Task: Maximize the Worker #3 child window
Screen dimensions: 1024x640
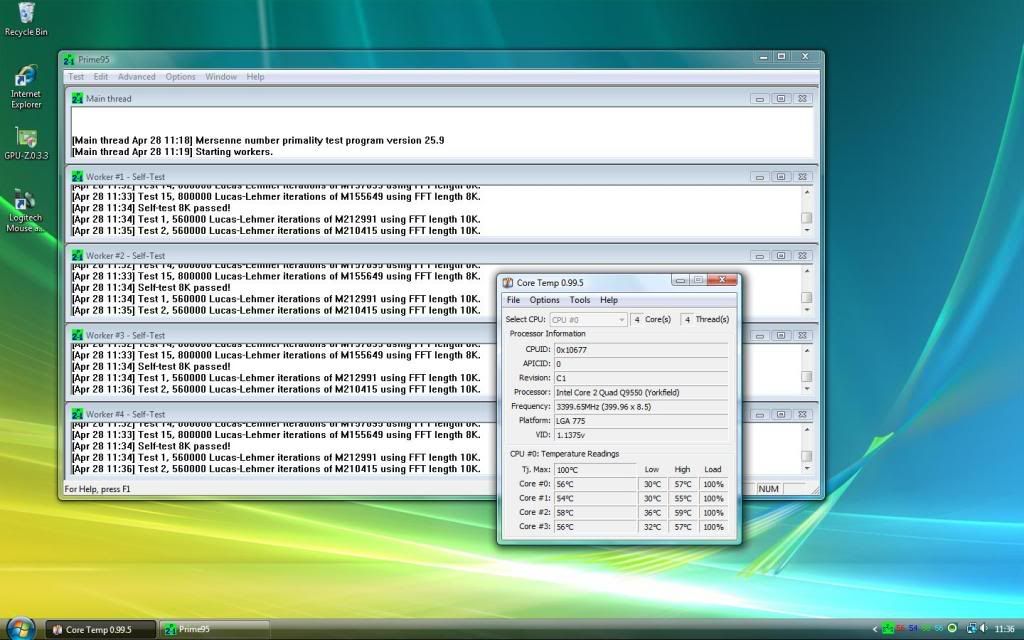Action: click(x=780, y=336)
